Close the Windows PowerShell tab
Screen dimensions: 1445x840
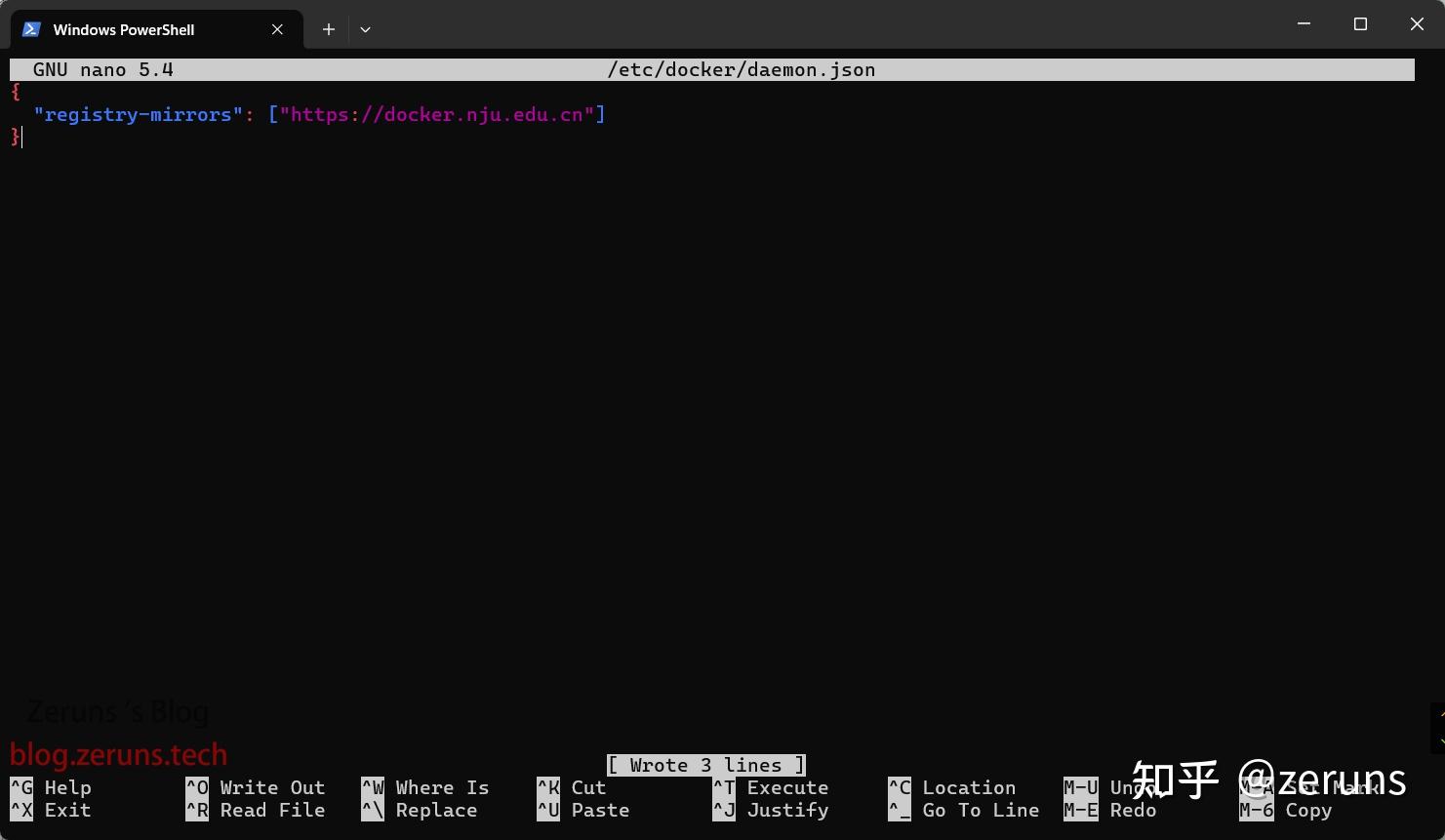click(276, 29)
